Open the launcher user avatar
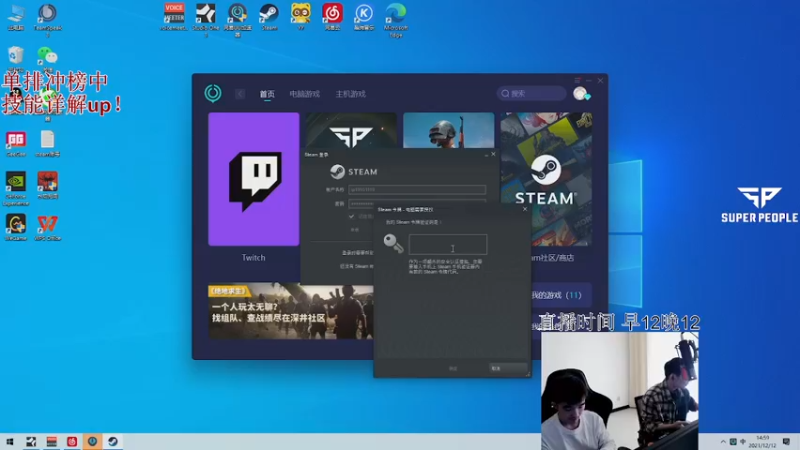 click(580, 93)
